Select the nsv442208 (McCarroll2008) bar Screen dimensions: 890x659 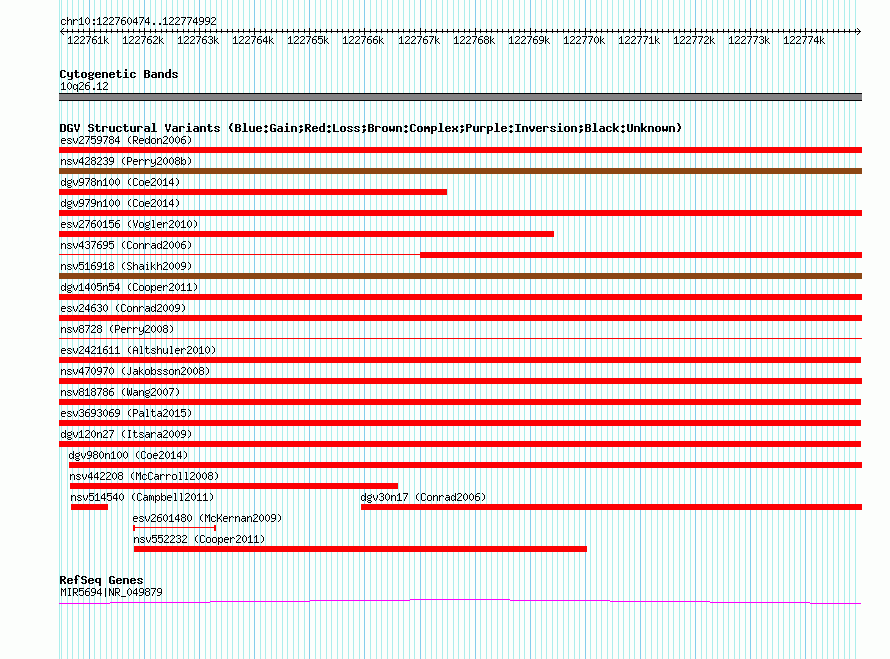[234, 486]
